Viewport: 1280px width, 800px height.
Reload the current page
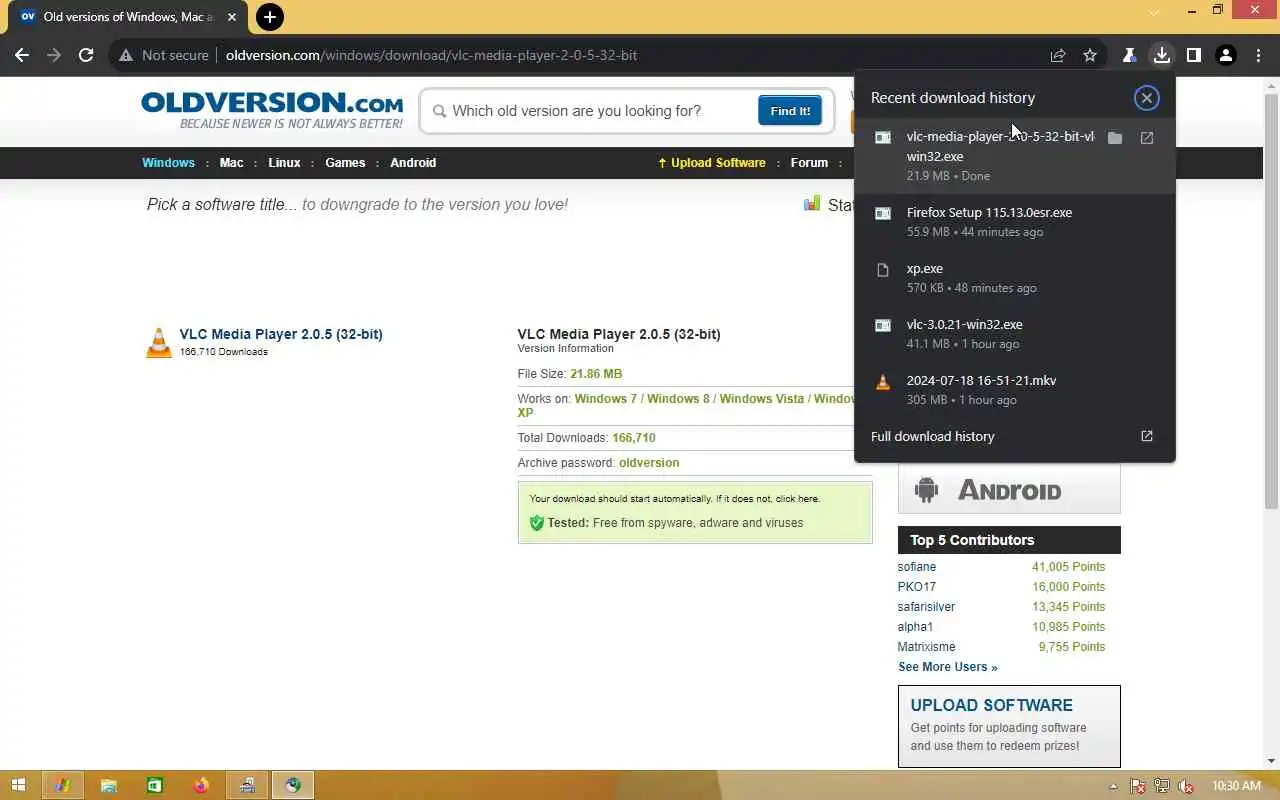point(86,55)
